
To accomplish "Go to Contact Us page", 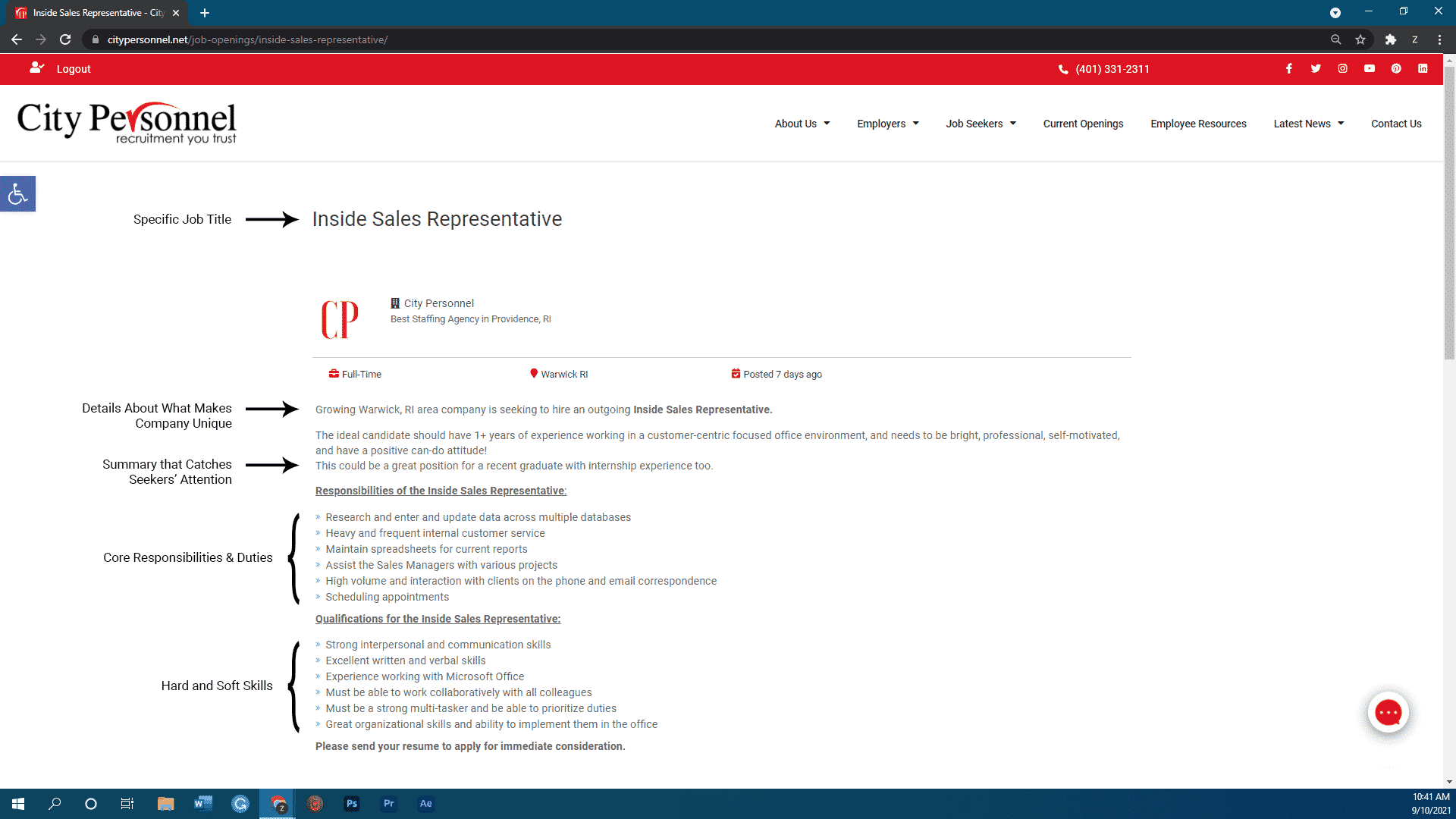I will (1396, 124).
